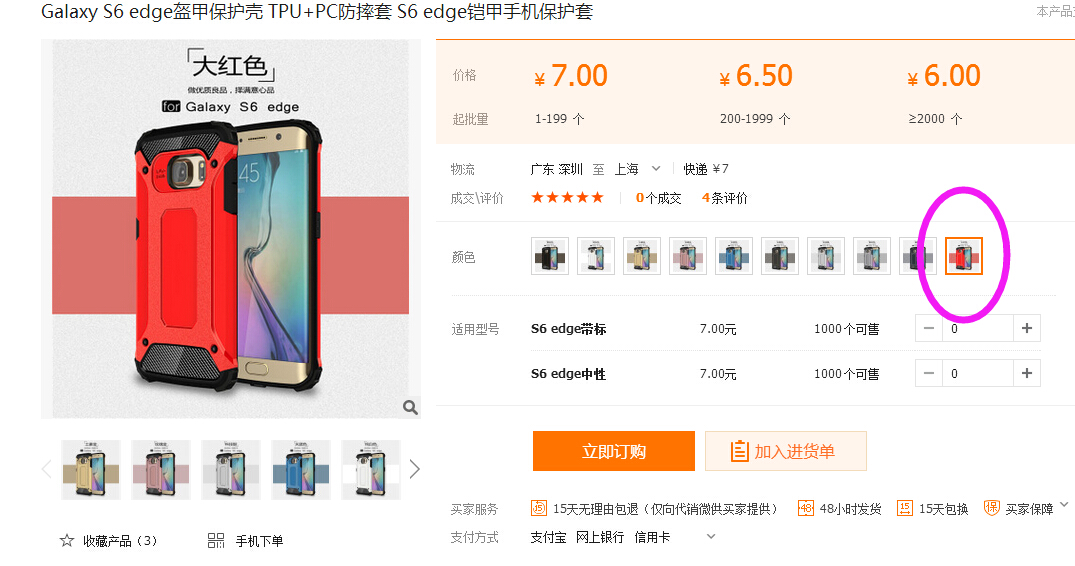Increase quantity for S6 edge中性

pyautogui.click(x=1026, y=373)
